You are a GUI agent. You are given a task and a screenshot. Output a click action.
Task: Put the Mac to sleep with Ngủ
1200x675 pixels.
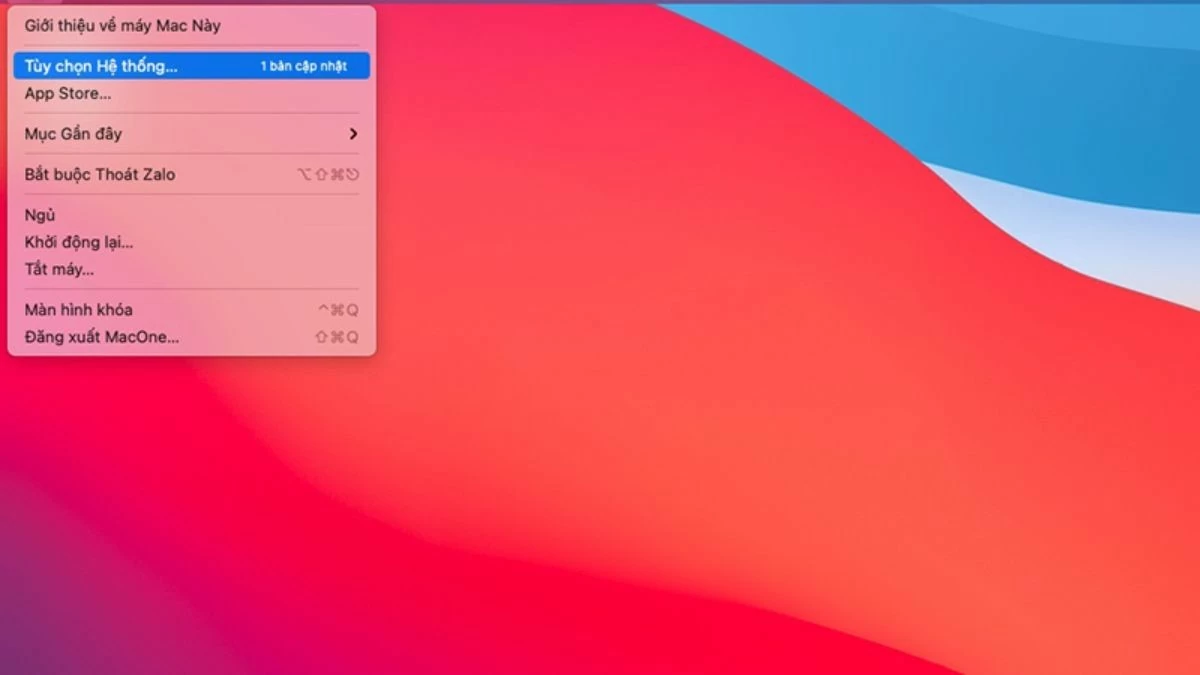coord(40,215)
